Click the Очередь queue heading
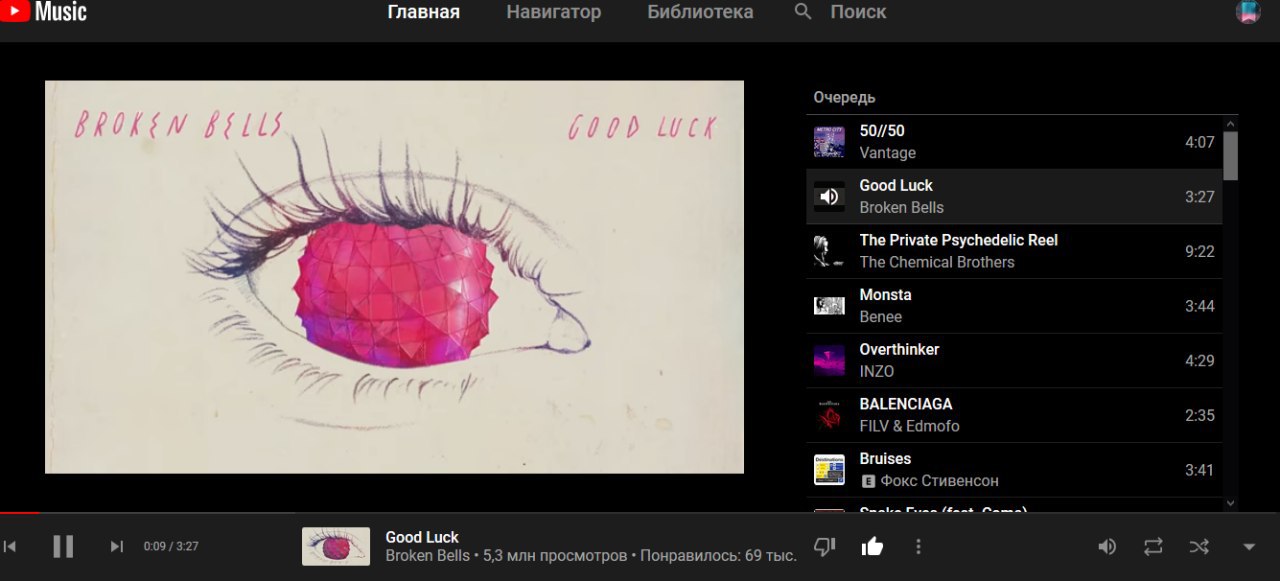 pos(844,97)
